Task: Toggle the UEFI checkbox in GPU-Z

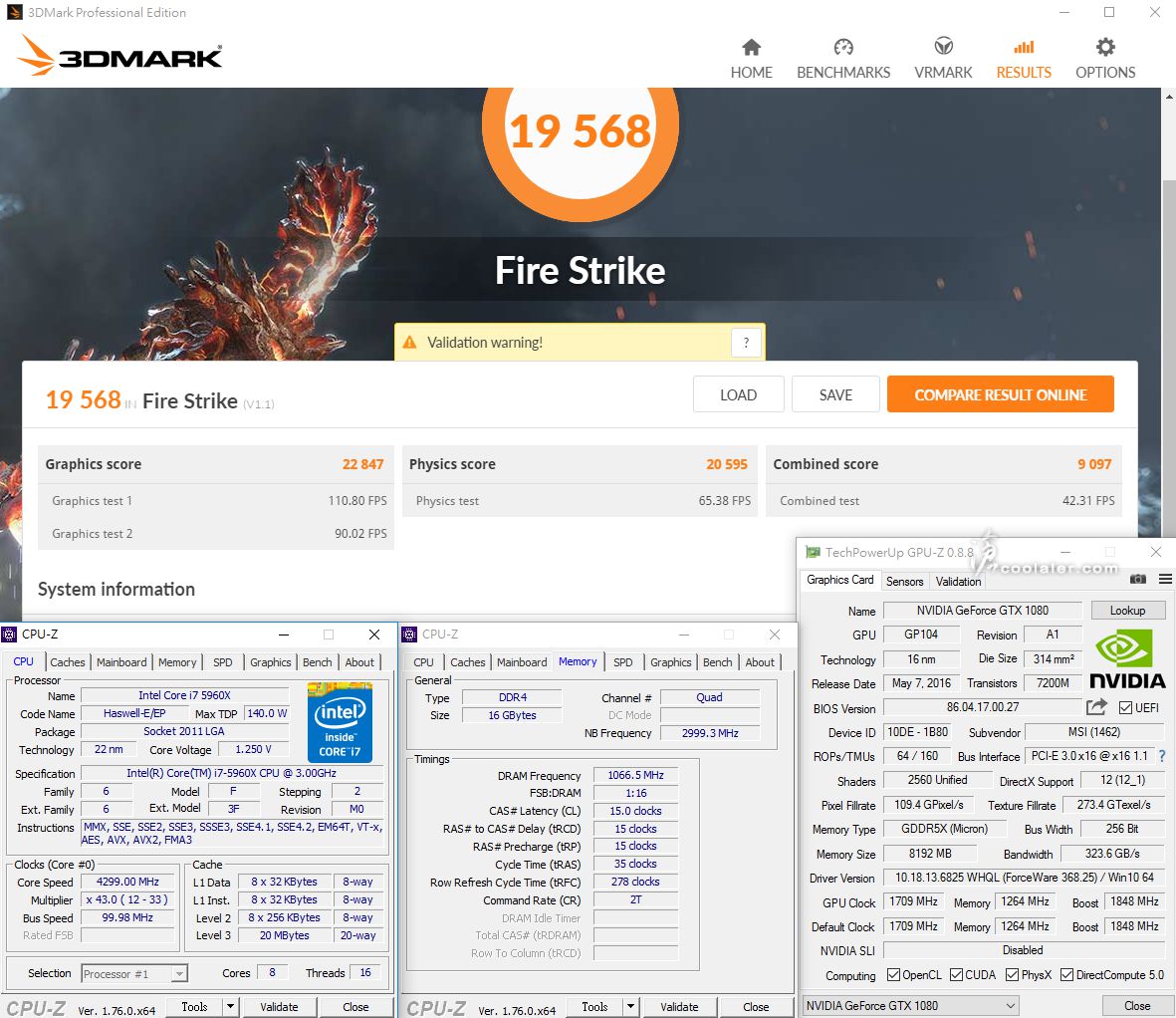Action: click(x=1125, y=707)
